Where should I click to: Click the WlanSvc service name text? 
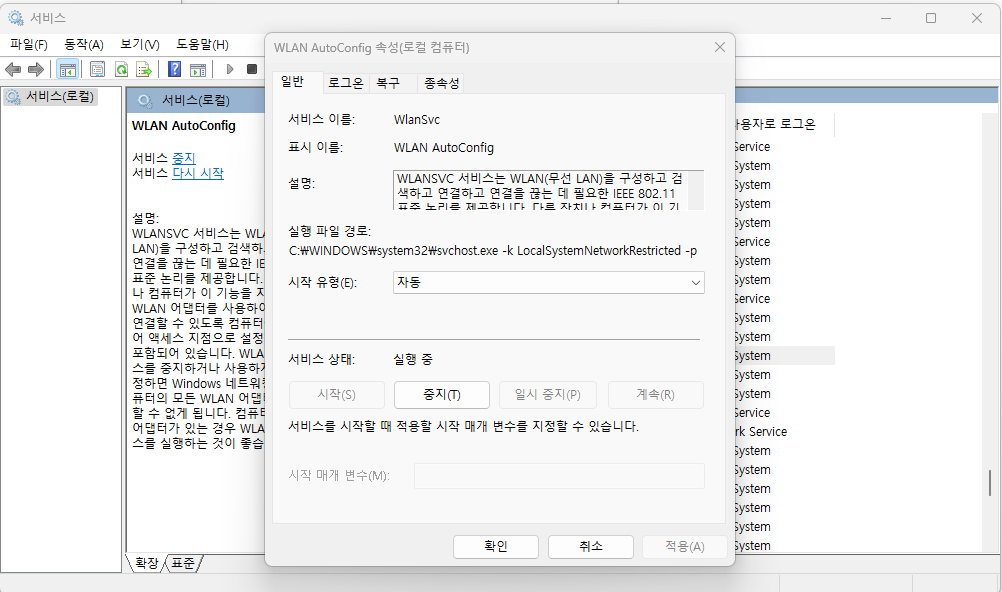coord(417,120)
